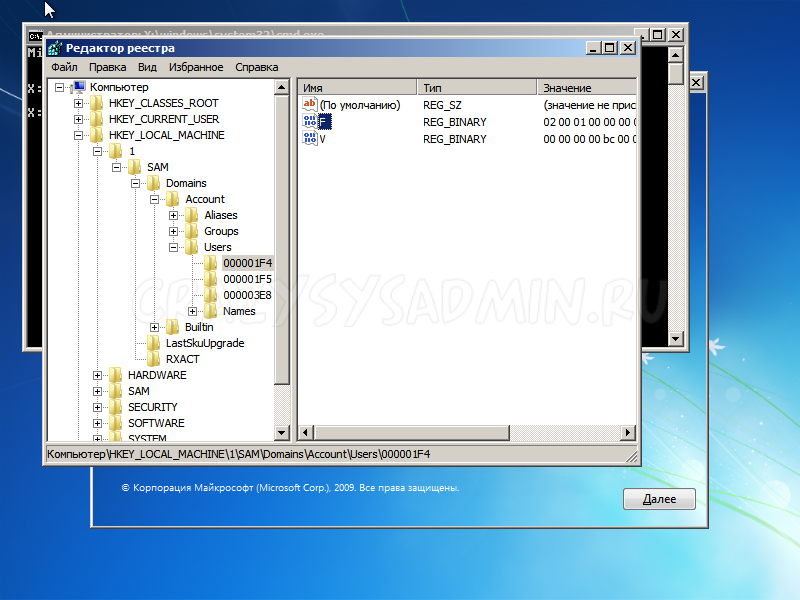This screenshot has width=800, height=600.
Task: Expand the Aliases tree node
Action: tap(174, 215)
